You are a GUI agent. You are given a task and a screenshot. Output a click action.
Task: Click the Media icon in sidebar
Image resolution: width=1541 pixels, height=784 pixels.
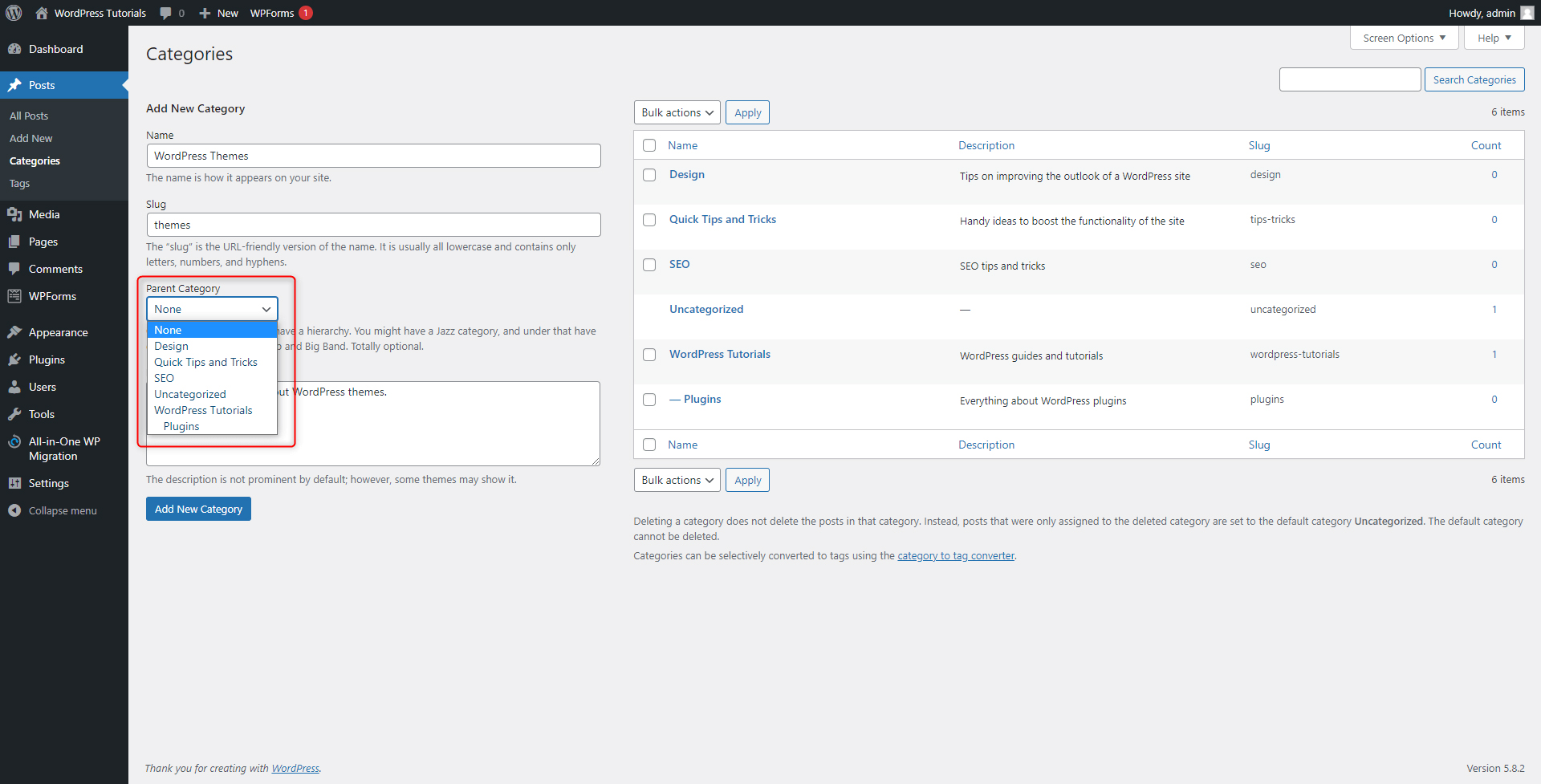click(14, 214)
